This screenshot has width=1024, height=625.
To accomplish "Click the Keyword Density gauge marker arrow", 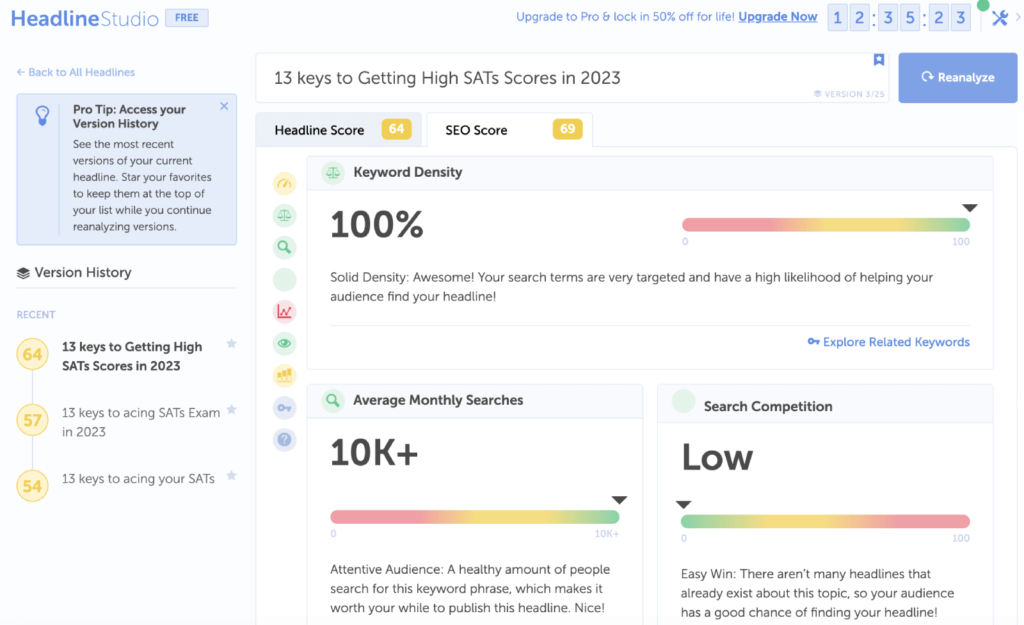I will 968,207.
